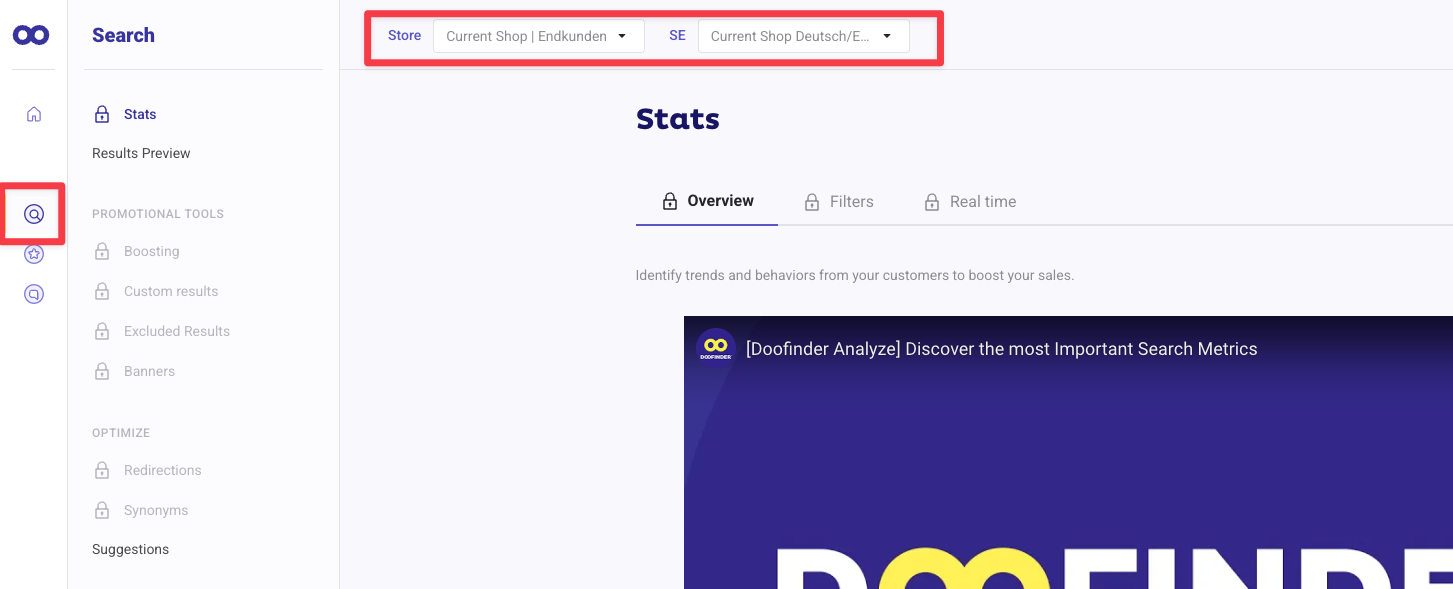Screen dimensions: 1453x589
Task: Open the chat bubble icon in the rail
Action: coord(34,294)
